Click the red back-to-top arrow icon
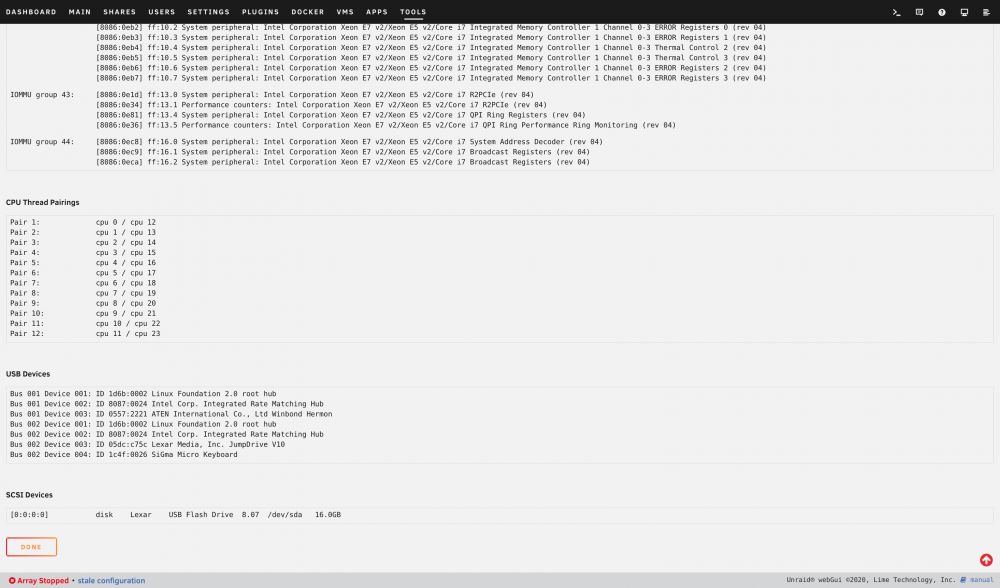 986,560
